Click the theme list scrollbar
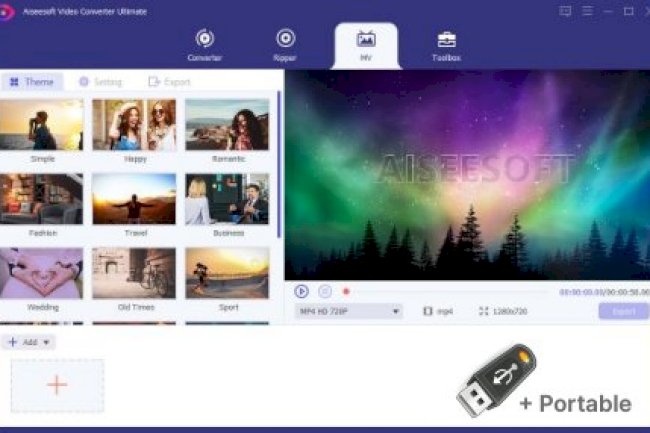Screen dimensions: 650x433 (279, 164)
